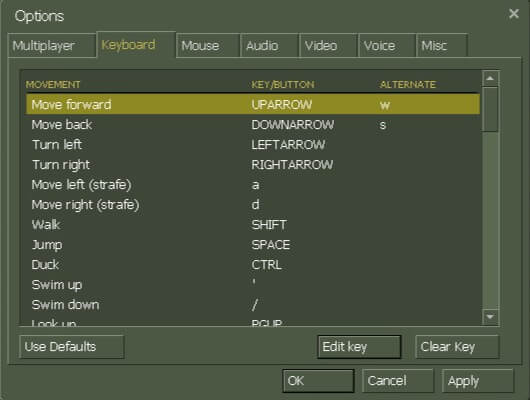Confirm settings with the OK button

pos(318,381)
